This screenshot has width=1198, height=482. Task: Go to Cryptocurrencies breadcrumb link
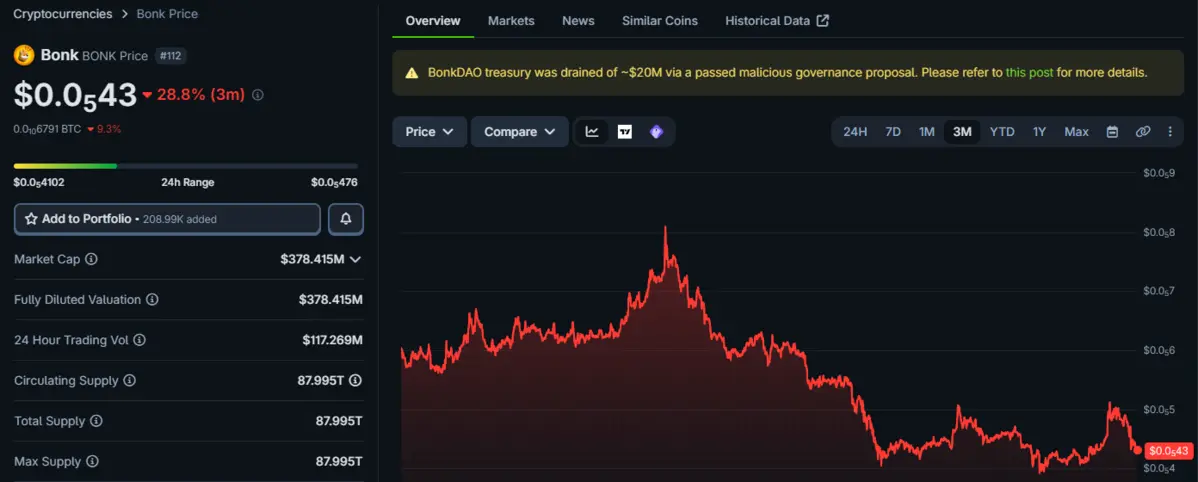tap(63, 14)
